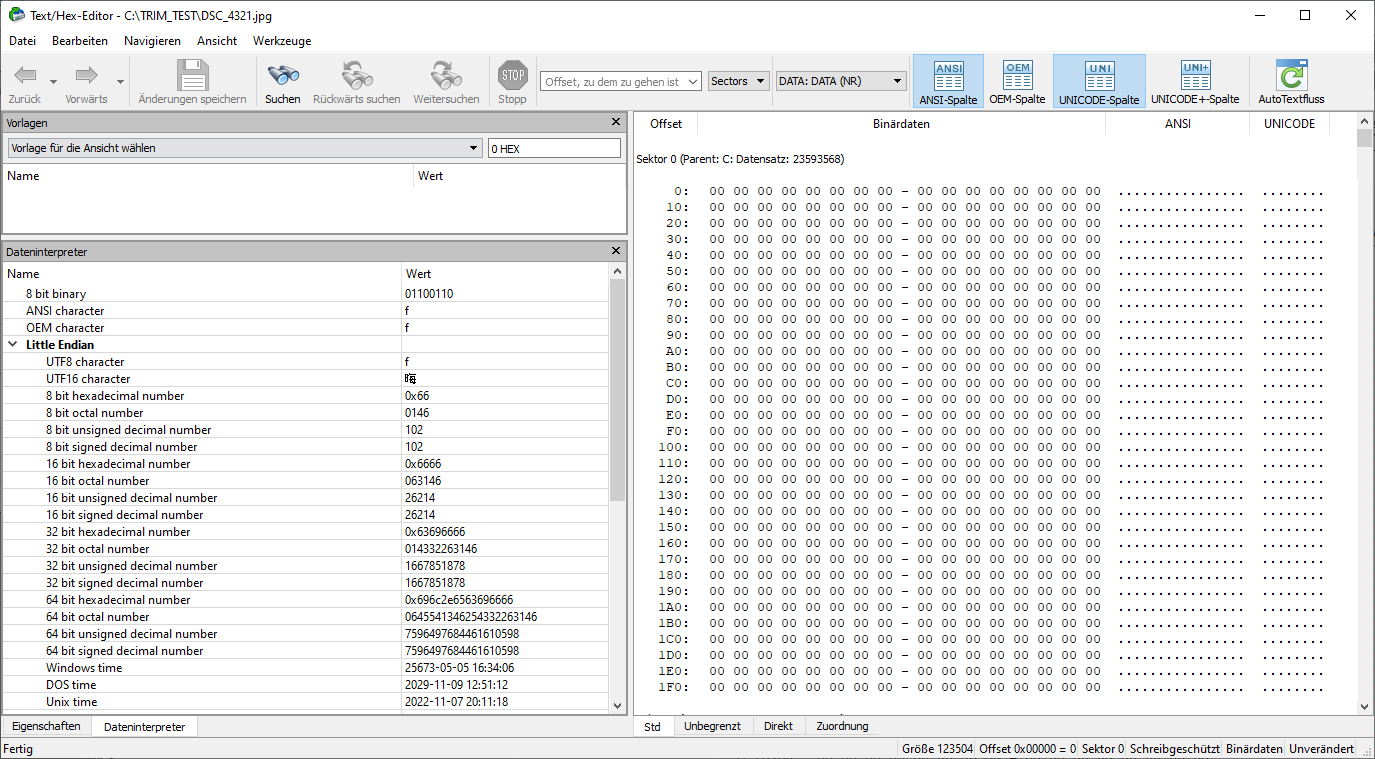Click the 0 HEX template offset field
1375x759 pixels.
click(554, 148)
